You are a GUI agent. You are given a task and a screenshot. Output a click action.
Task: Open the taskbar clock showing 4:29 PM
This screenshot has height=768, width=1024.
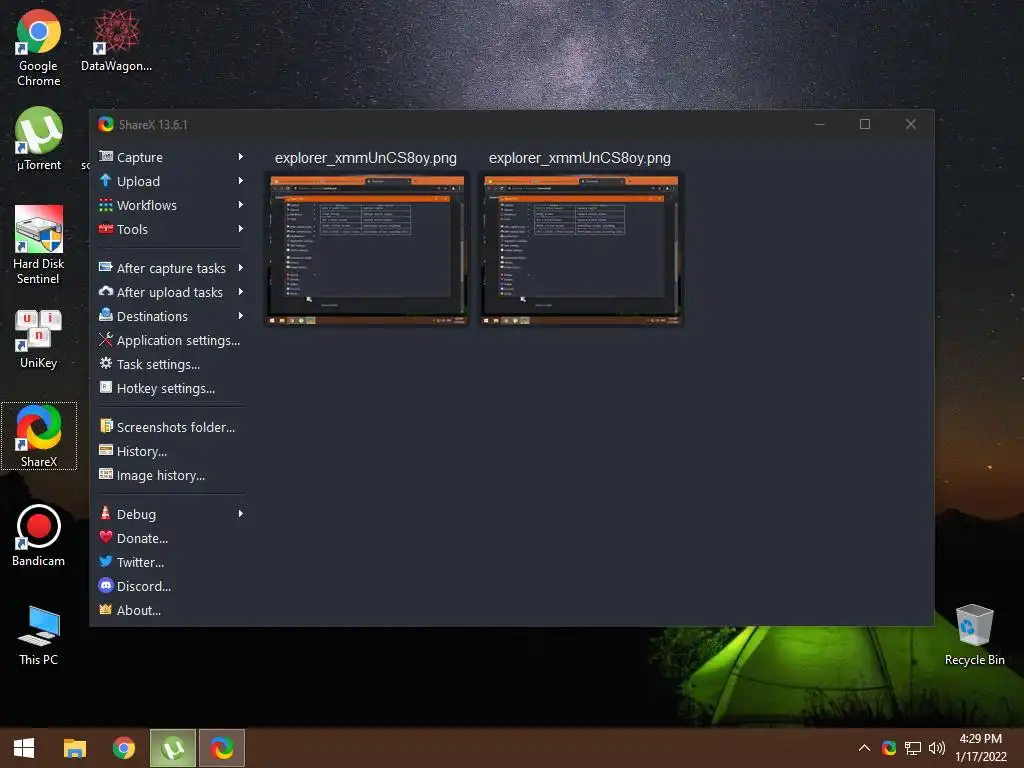click(981, 748)
